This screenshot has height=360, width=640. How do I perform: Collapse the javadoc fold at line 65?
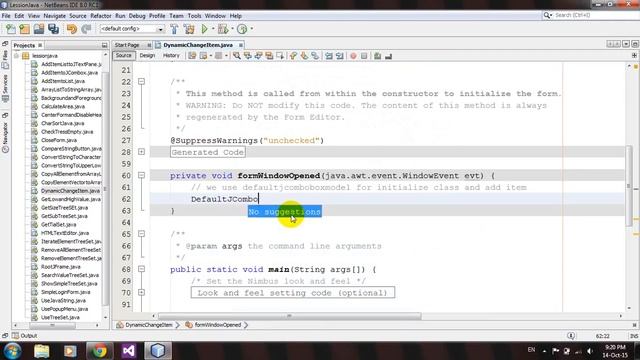tap(141, 234)
